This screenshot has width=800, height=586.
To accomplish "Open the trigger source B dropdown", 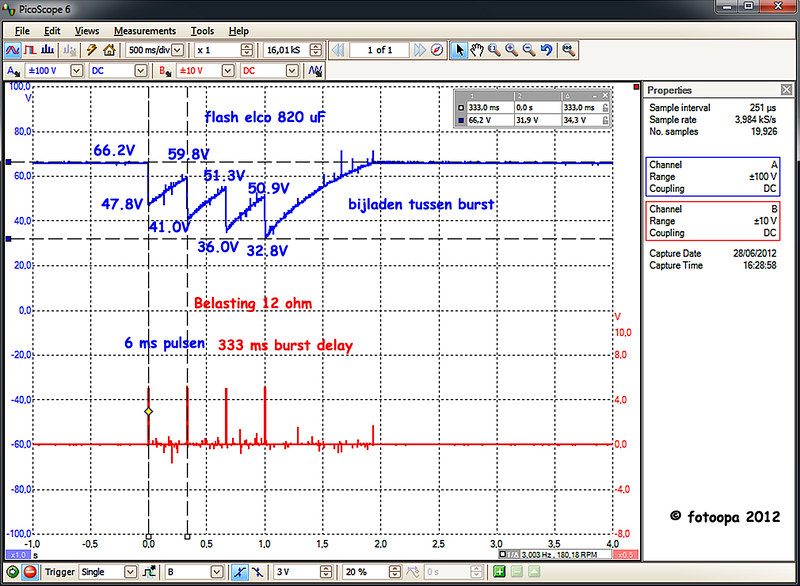I will click(217, 572).
